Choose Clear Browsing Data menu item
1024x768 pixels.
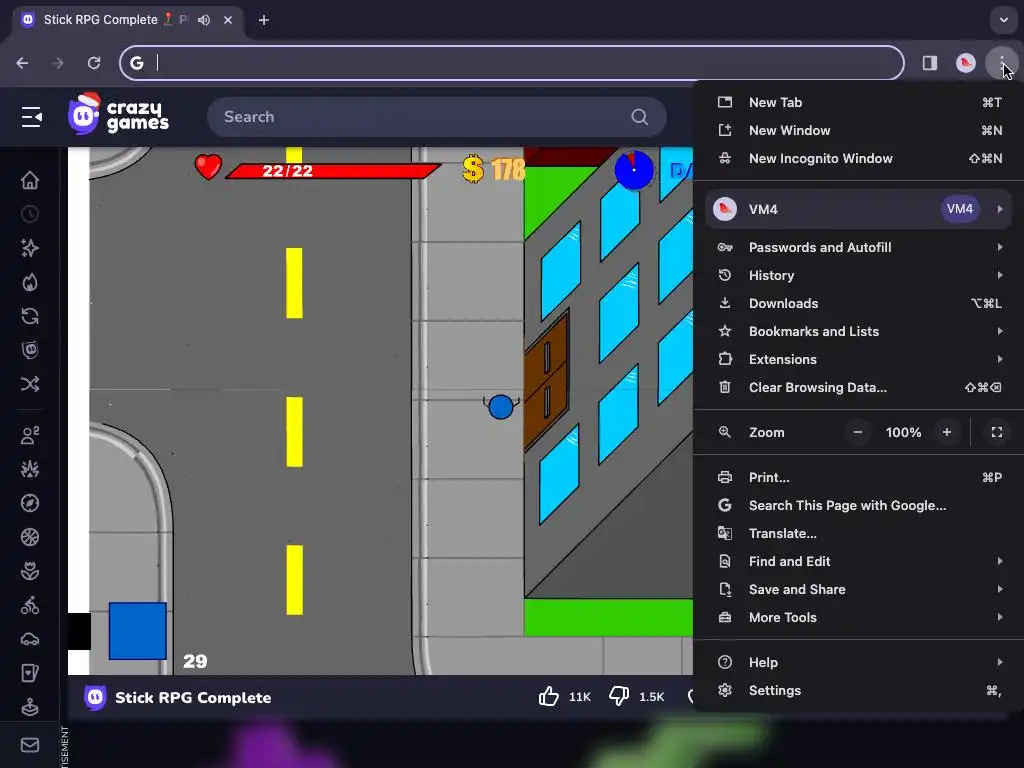[858, 387]
